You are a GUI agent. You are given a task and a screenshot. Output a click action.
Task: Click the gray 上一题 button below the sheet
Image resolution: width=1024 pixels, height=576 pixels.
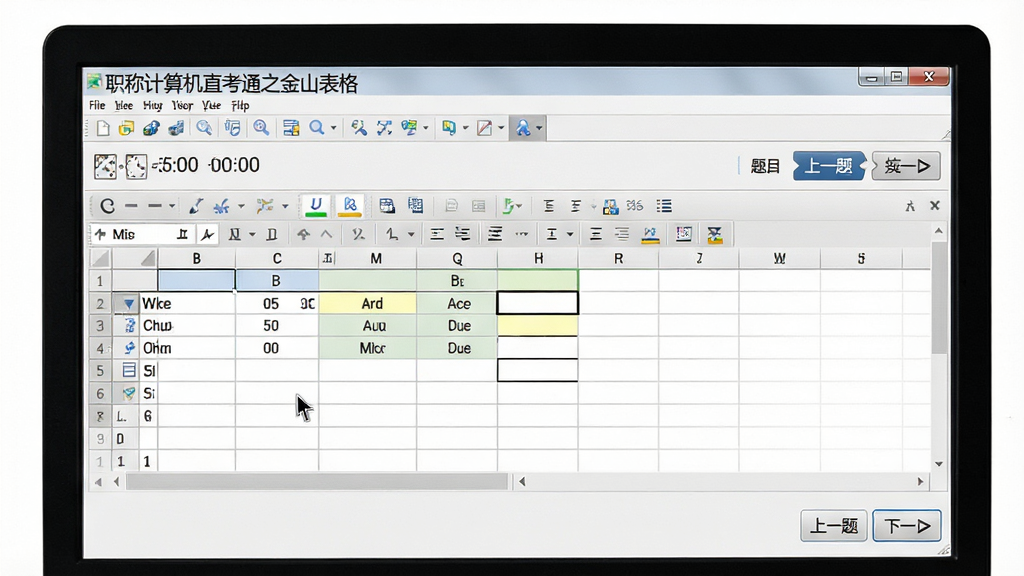[x=833, y=526]
